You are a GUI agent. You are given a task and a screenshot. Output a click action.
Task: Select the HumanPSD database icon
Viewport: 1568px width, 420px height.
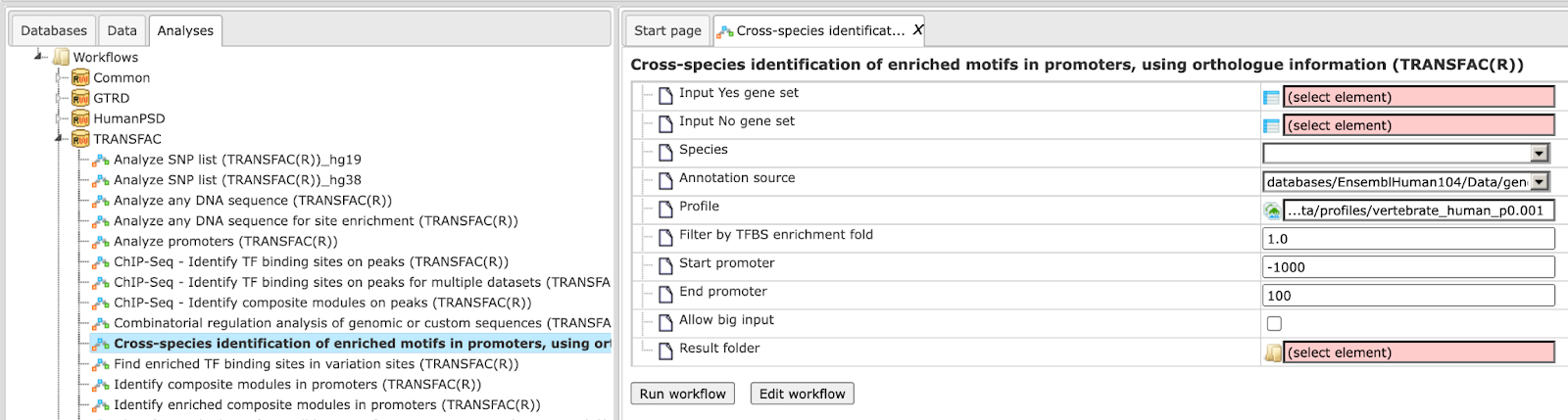[80, 118]
